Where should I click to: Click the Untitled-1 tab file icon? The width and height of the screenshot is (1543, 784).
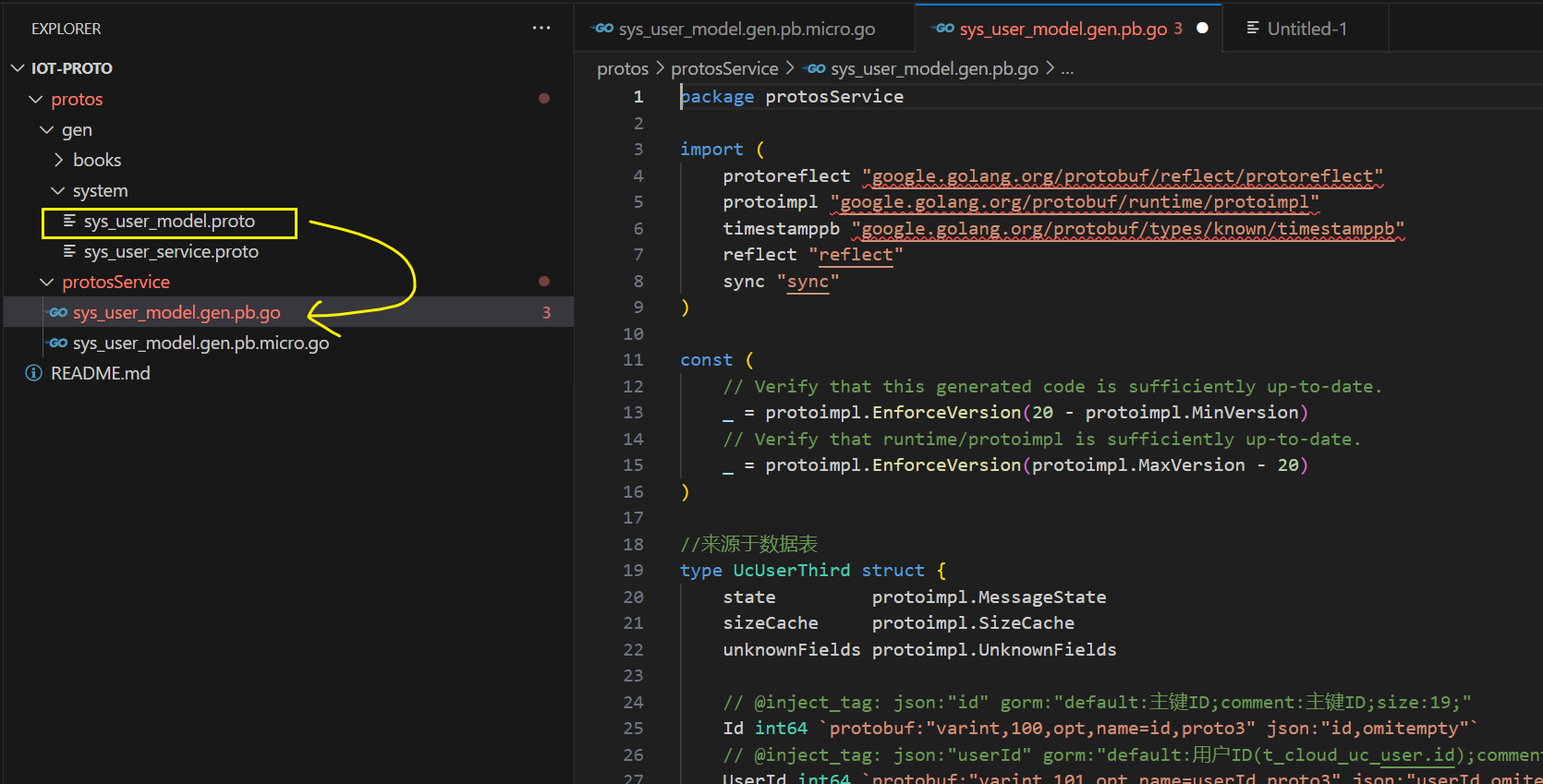point(1253,29)
